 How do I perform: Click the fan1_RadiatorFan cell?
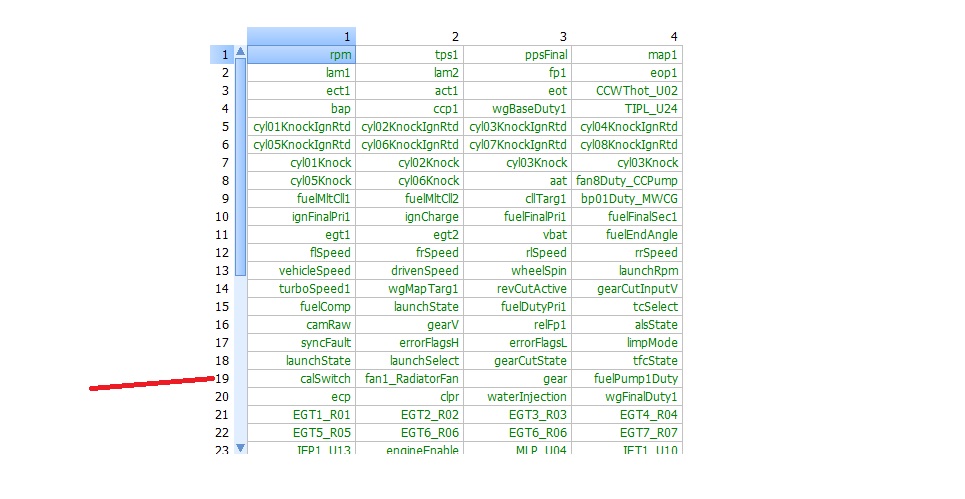(409, 379)
